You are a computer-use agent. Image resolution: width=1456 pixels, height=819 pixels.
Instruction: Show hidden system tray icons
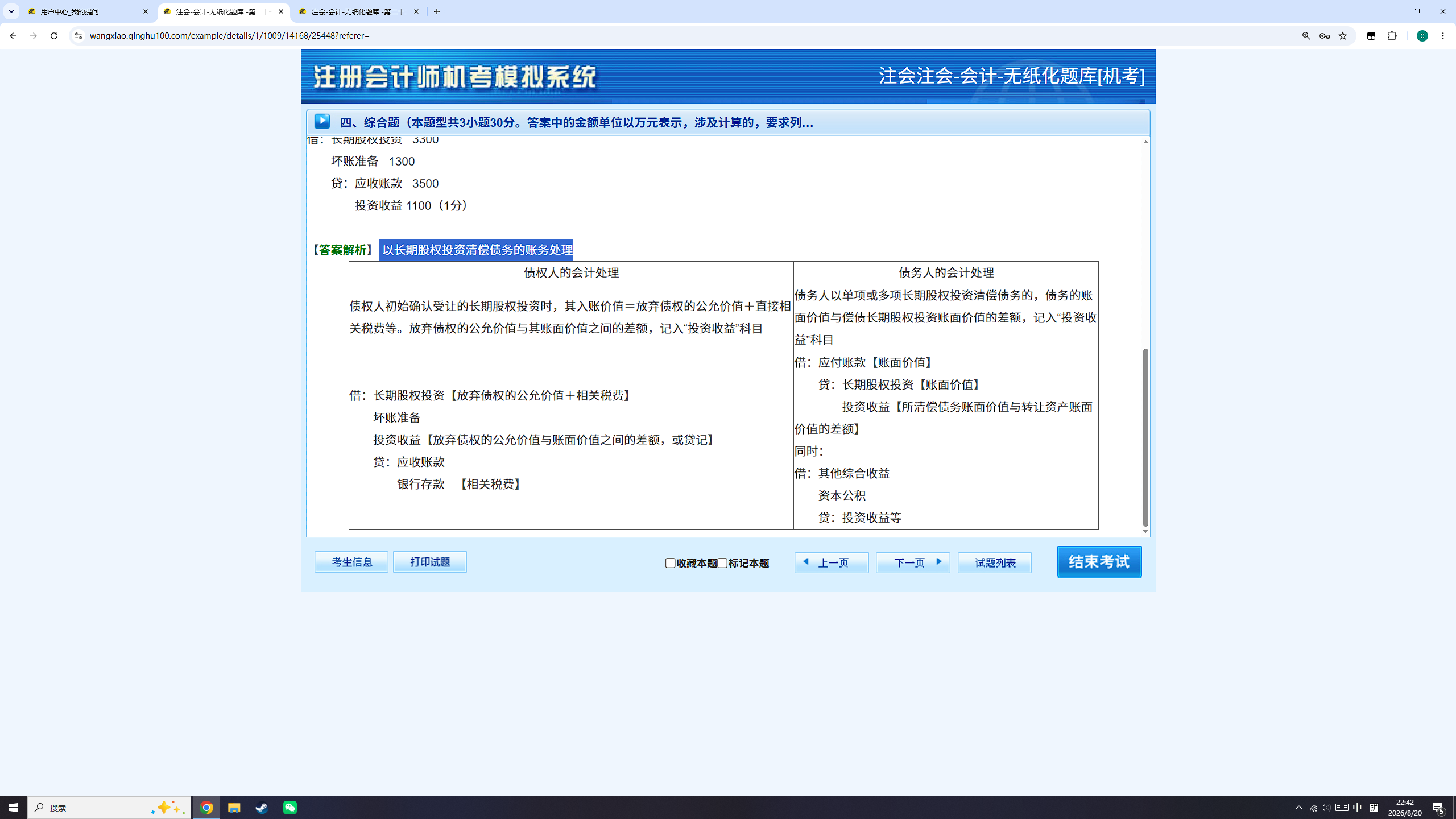tap(1298, 808)
